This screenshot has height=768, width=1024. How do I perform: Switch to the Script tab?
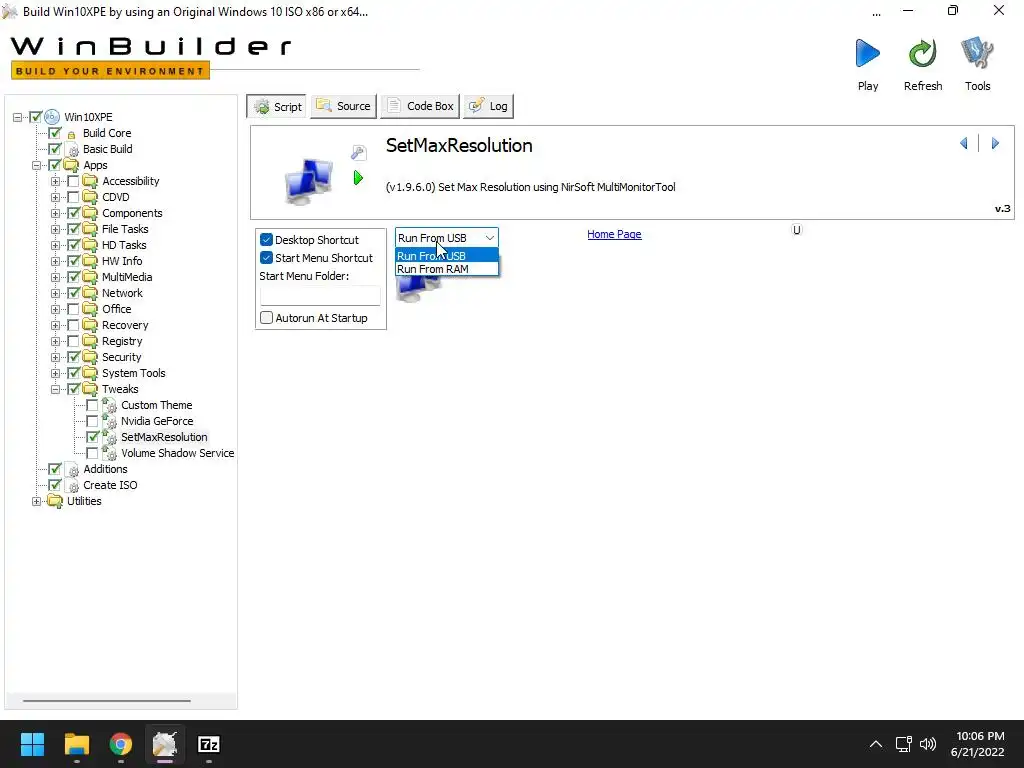coord(277,106)
